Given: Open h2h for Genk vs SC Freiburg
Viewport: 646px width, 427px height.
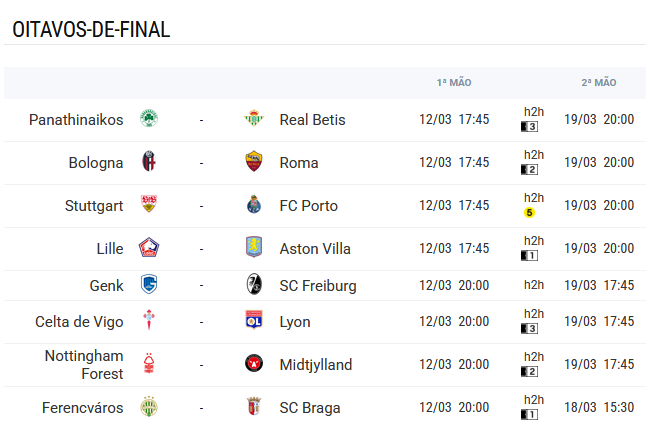Looking at the screenshot, I should click(533, 285).
